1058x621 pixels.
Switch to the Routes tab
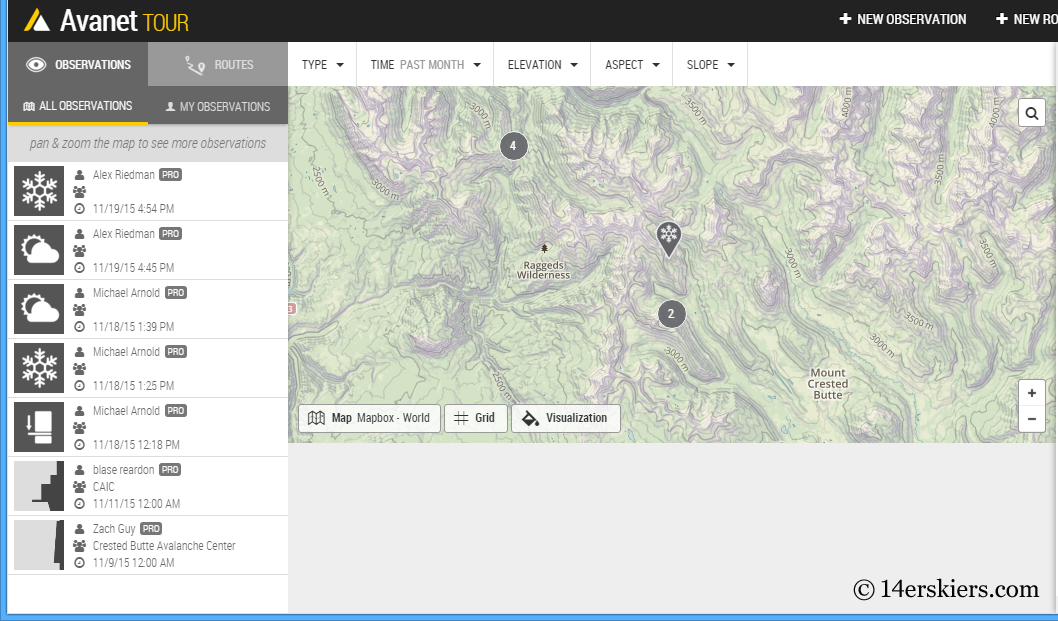click(x=218, y=64)
